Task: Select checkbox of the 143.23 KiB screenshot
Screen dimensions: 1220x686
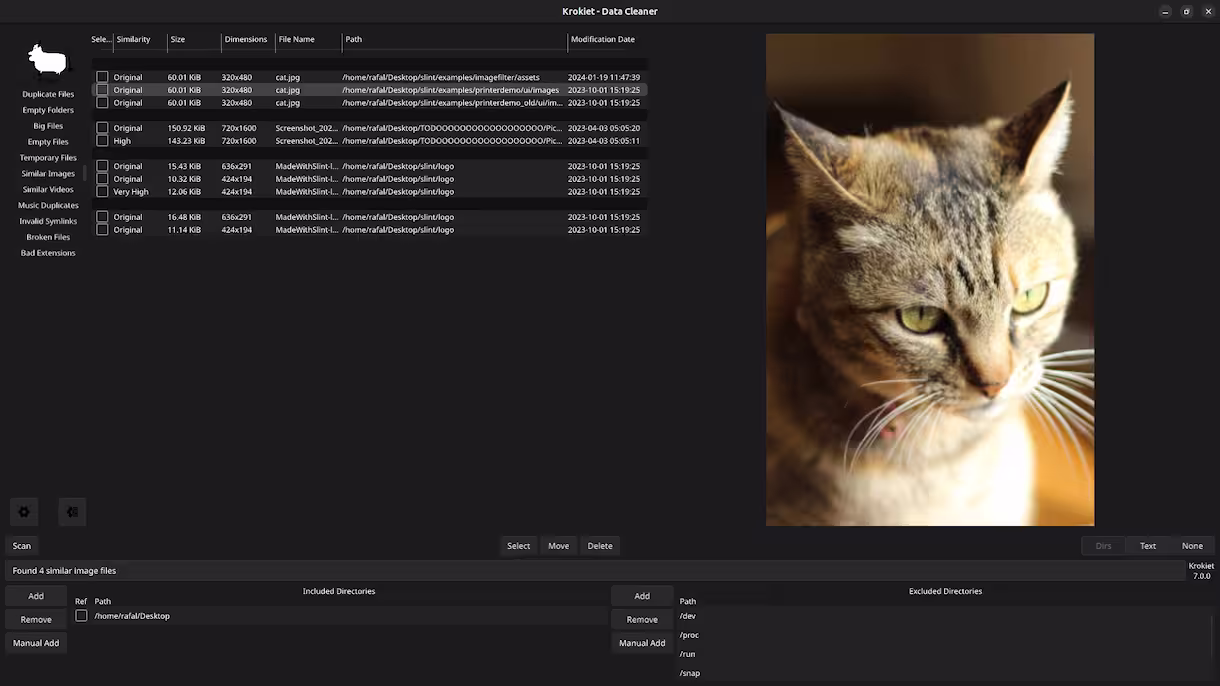Action: [x=102, y=141]
